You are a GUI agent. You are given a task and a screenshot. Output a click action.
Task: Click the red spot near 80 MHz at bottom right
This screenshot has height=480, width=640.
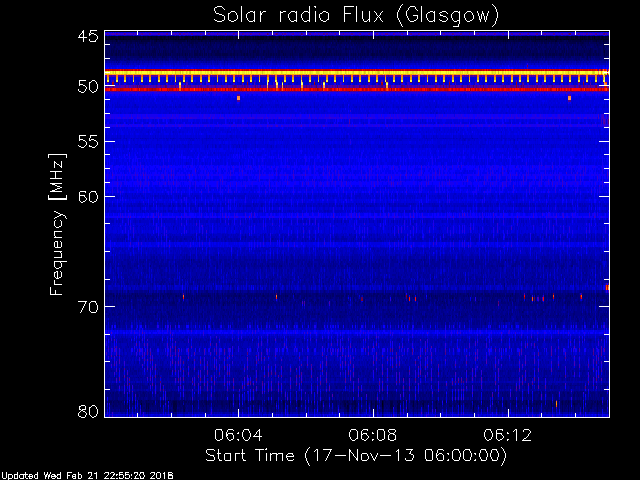(556, 403)
